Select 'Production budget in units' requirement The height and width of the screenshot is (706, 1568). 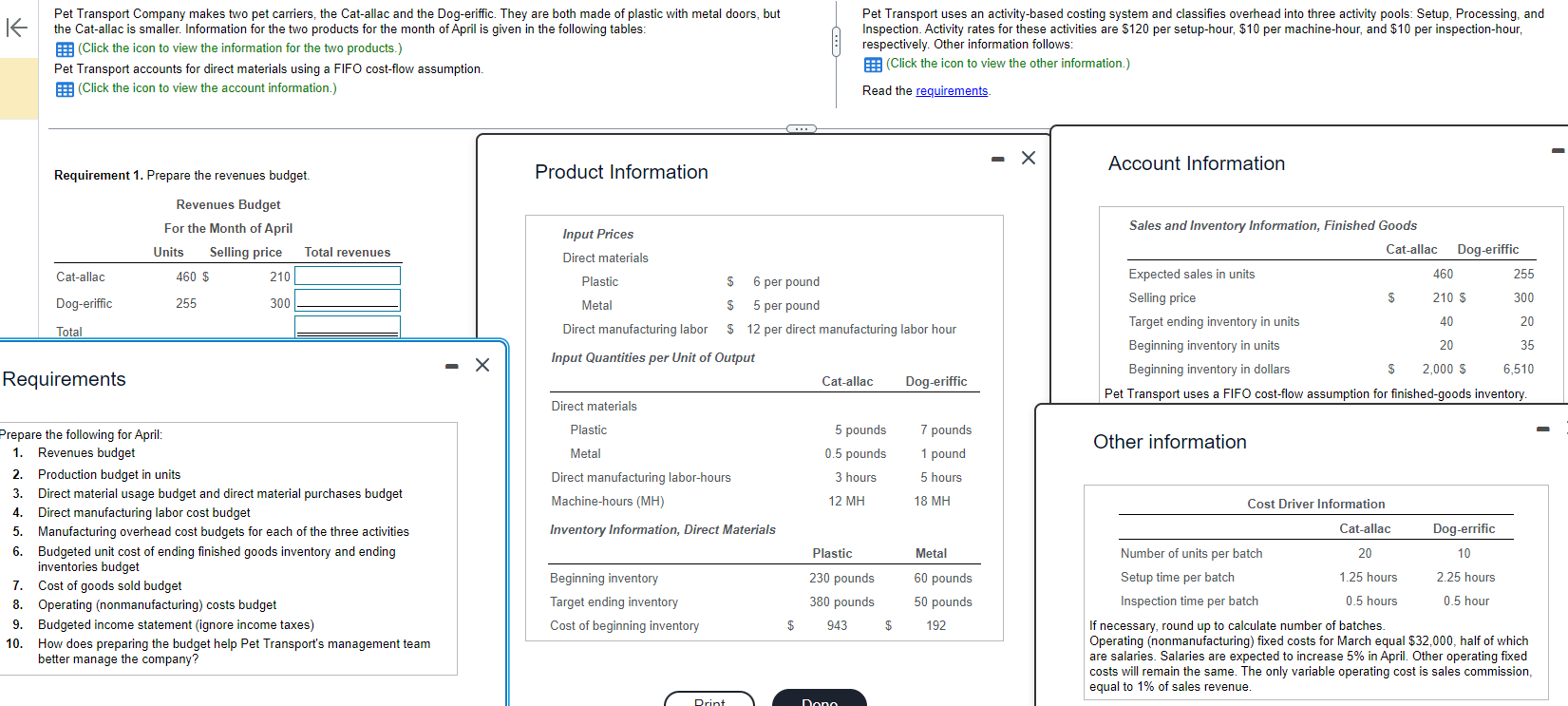point(109,474)
